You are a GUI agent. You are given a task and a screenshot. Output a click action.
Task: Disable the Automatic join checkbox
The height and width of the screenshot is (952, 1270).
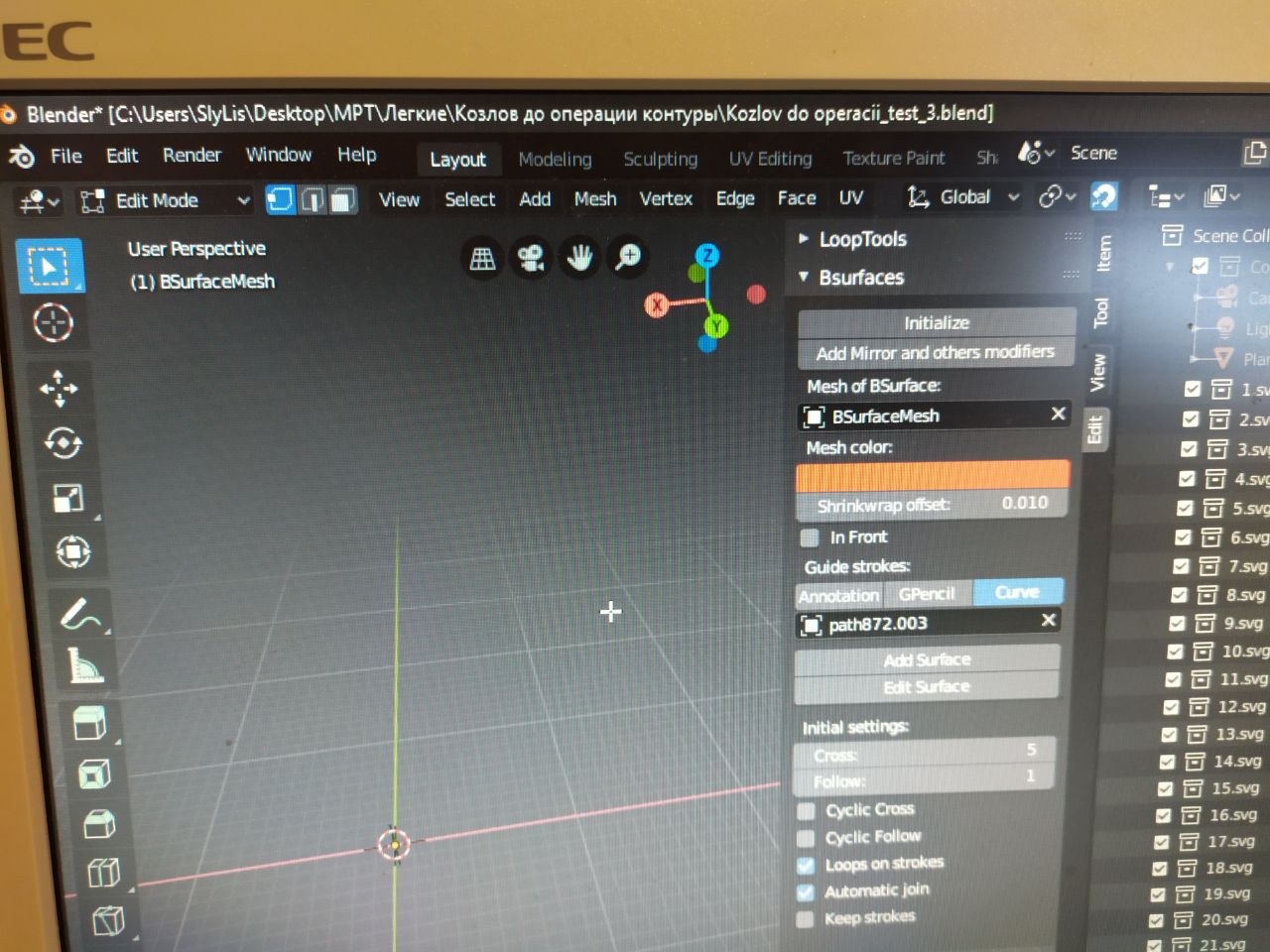tap(806, 892)
